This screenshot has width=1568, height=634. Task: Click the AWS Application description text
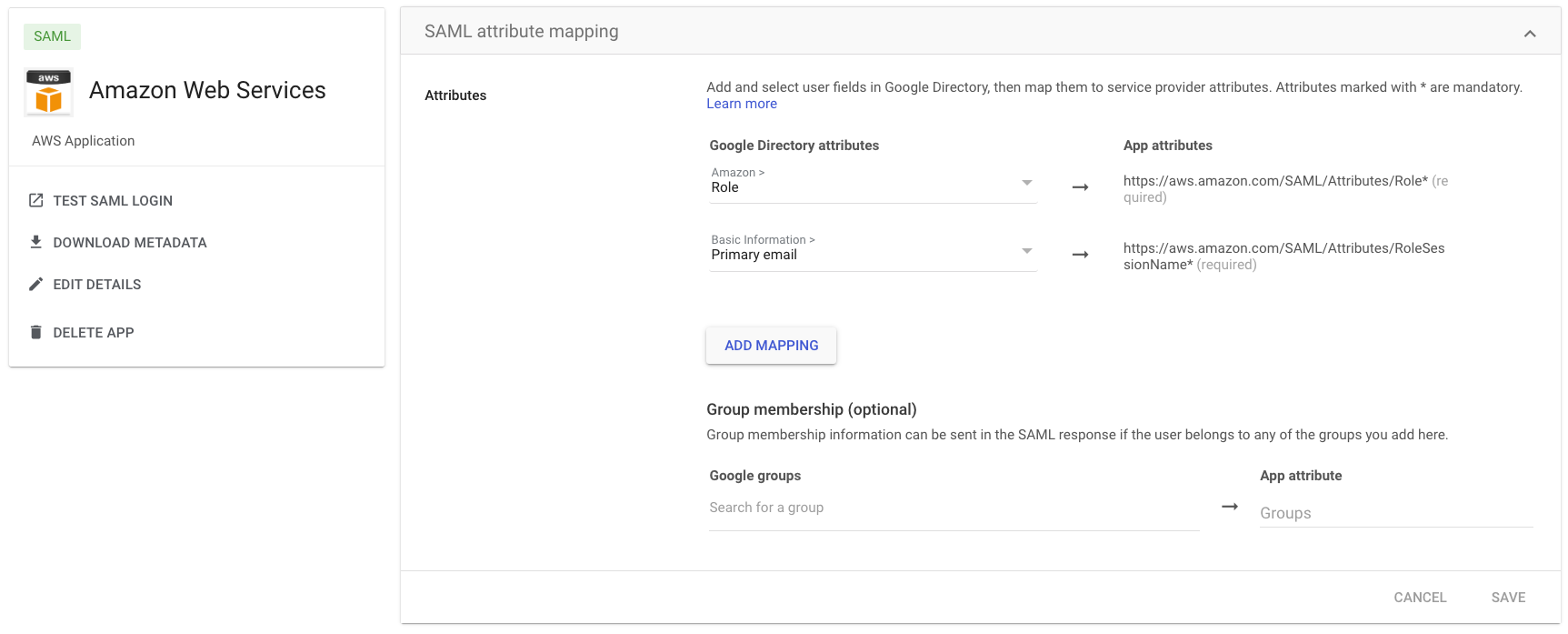84,141
